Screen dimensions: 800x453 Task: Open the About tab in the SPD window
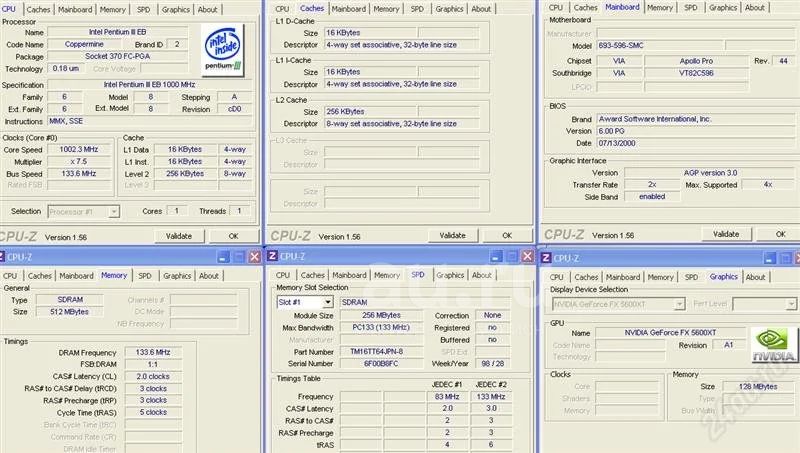point(482,275)
